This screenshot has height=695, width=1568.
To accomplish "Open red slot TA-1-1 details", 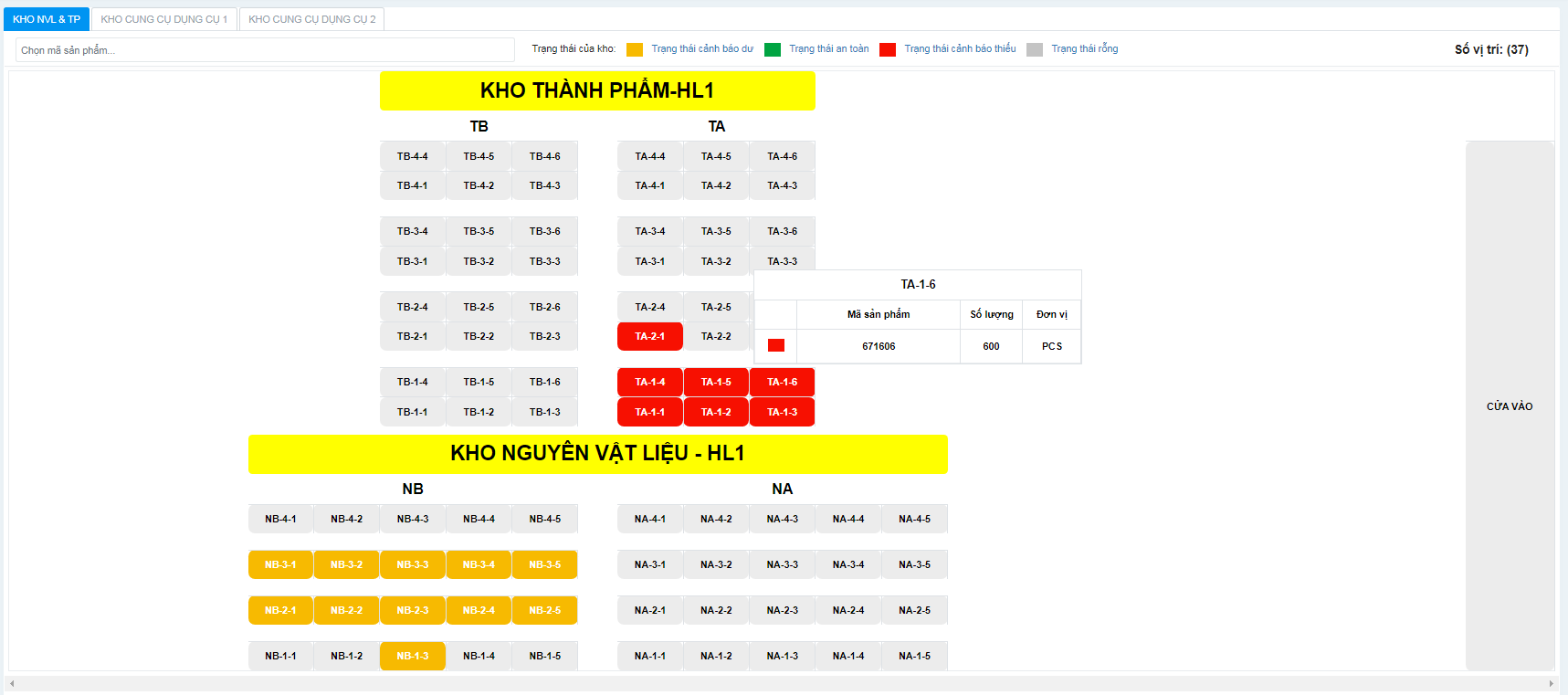I will click(650, 412).
